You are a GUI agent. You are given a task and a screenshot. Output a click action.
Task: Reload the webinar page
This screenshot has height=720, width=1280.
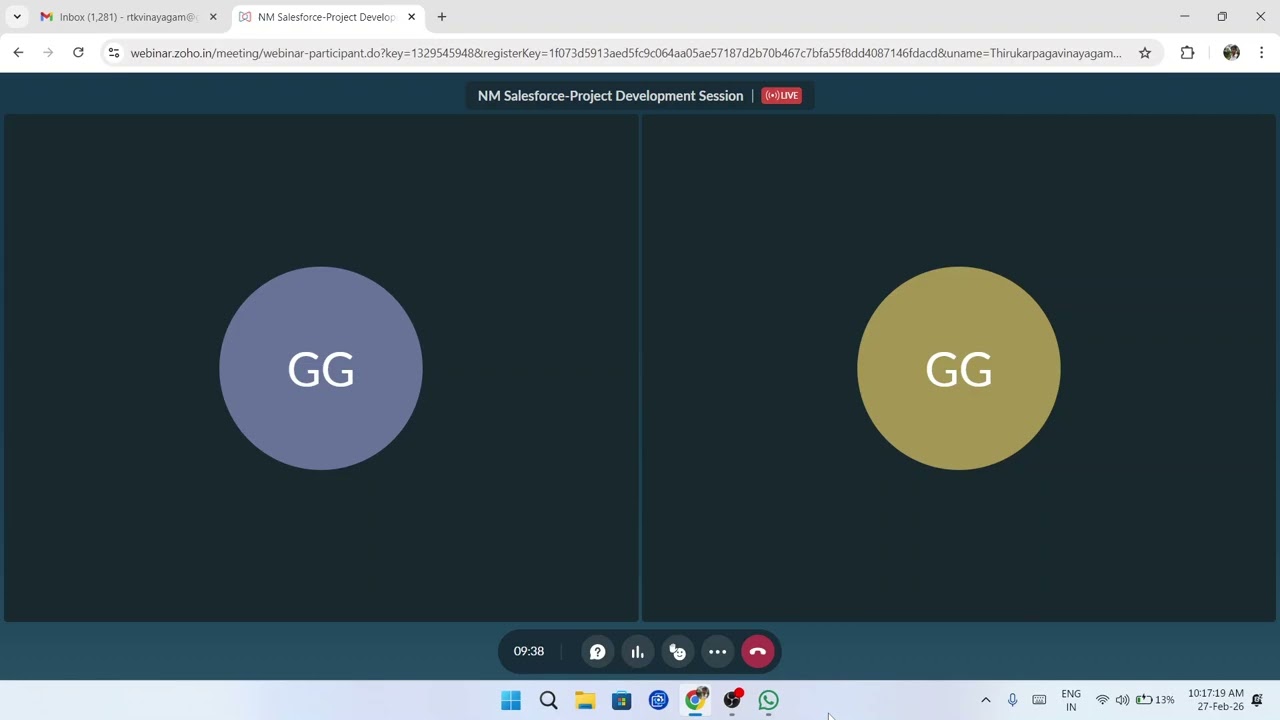tap(78, 53)
